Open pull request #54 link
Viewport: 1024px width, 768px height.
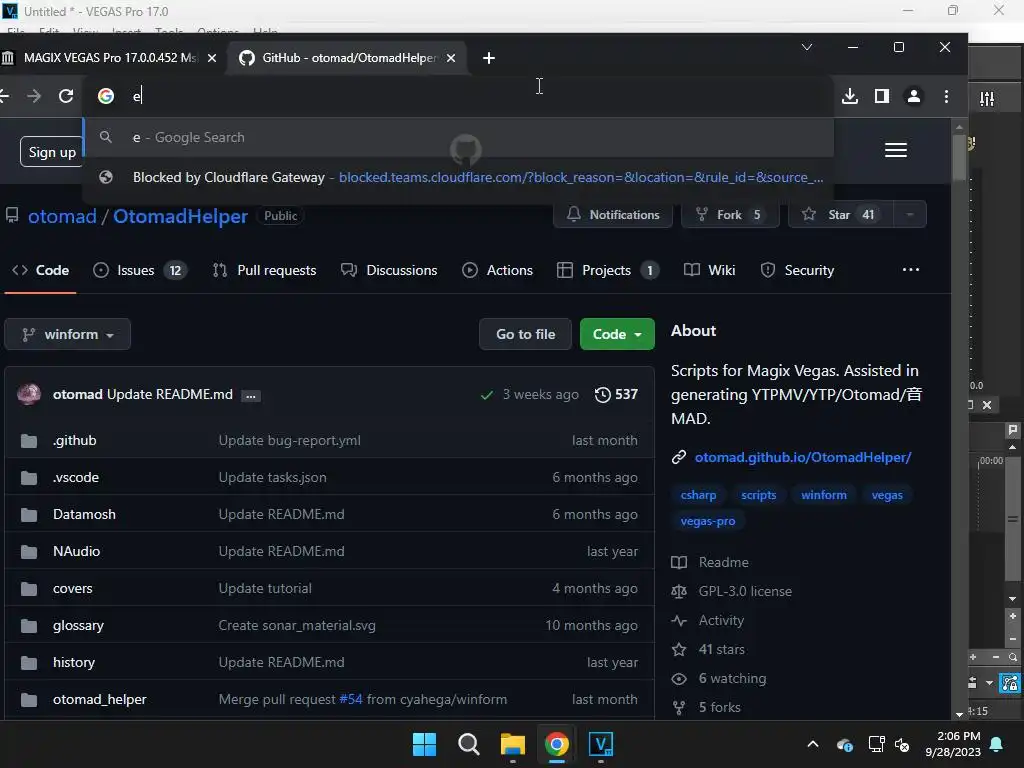click(351, 699)
